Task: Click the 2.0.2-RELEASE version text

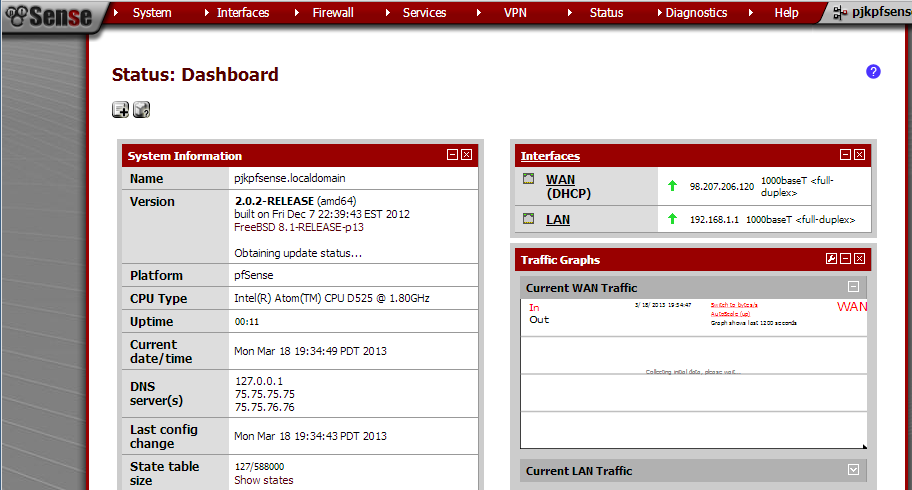Action: 274,201
